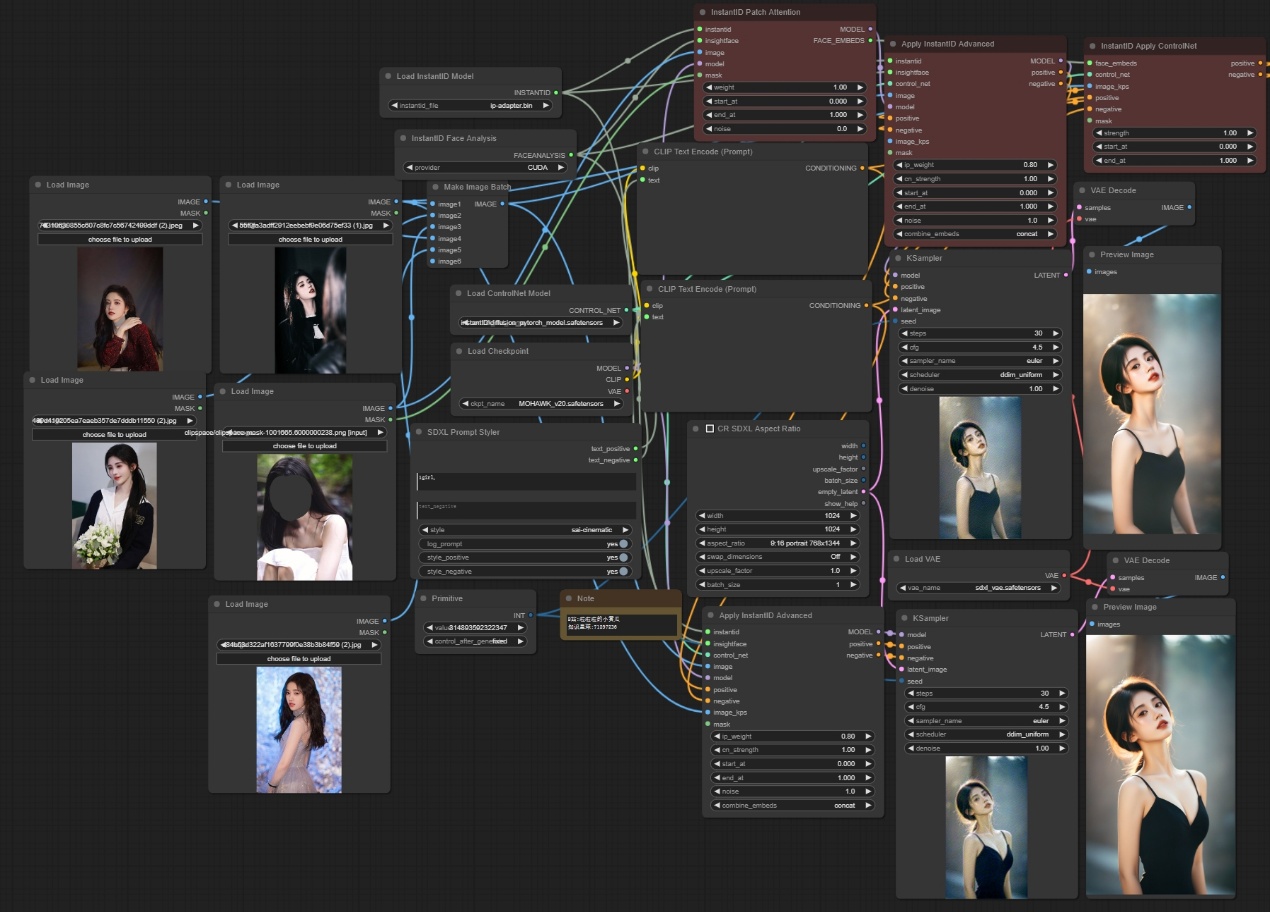Click the CR SDXL Aspect Ratio node square icon
This screenshot has height=912, width=1270.
tap(710, 428)
